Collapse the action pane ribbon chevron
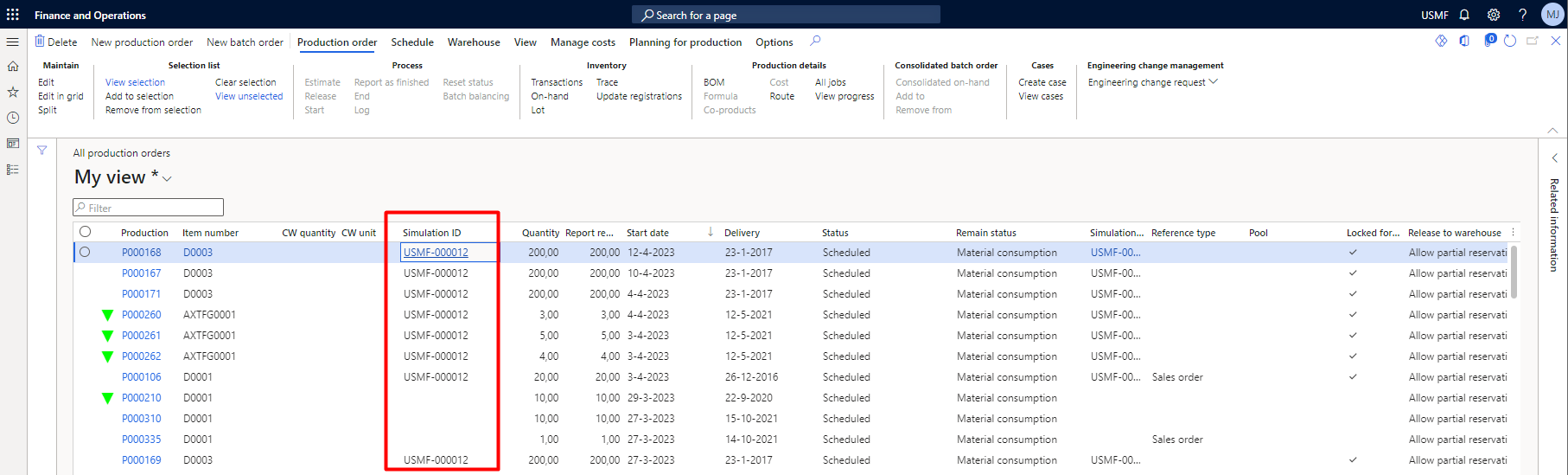1568x475 pixels. click(1552, 131)
